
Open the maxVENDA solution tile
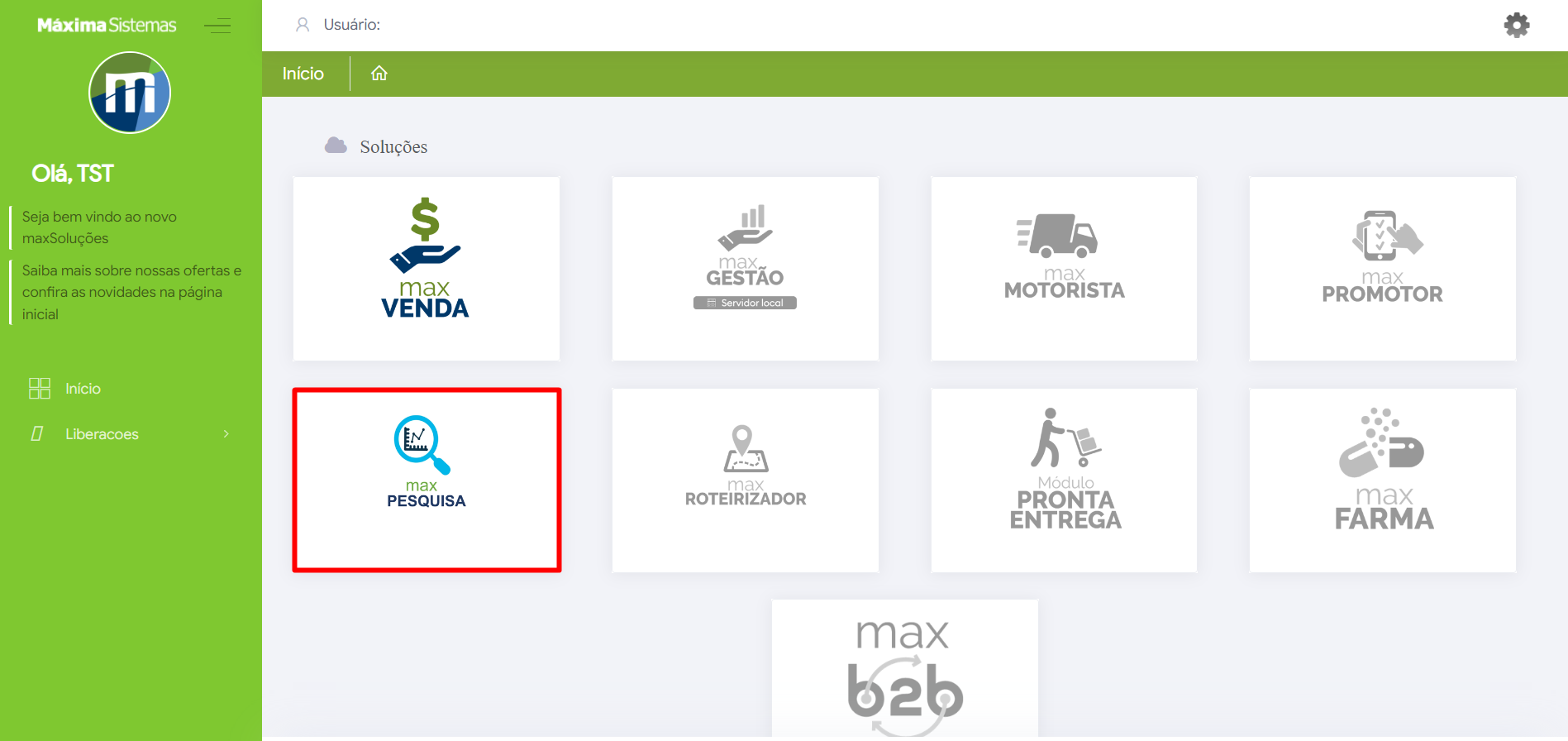[426, 268]
